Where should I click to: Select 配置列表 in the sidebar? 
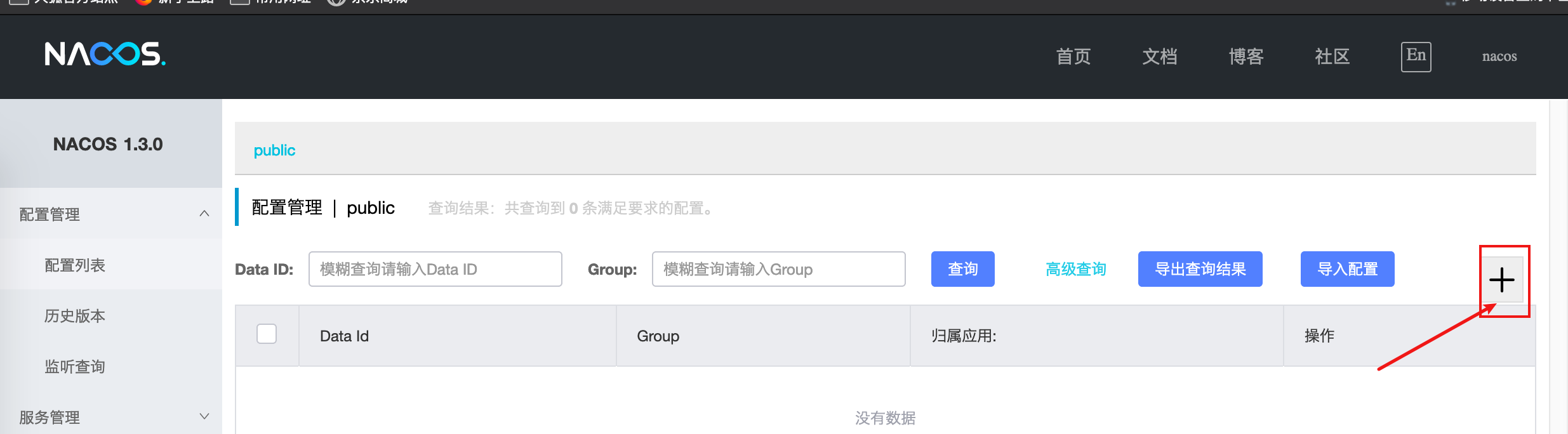[x=111, y=265]
